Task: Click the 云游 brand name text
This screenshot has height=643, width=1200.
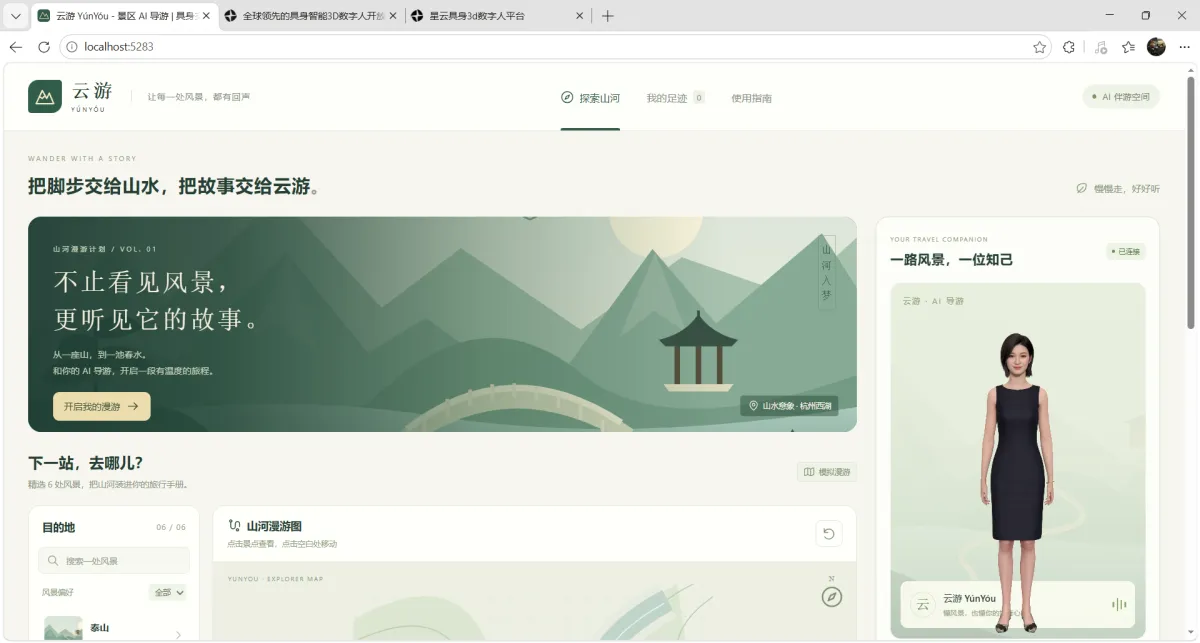Action: (x=92, y=92)
